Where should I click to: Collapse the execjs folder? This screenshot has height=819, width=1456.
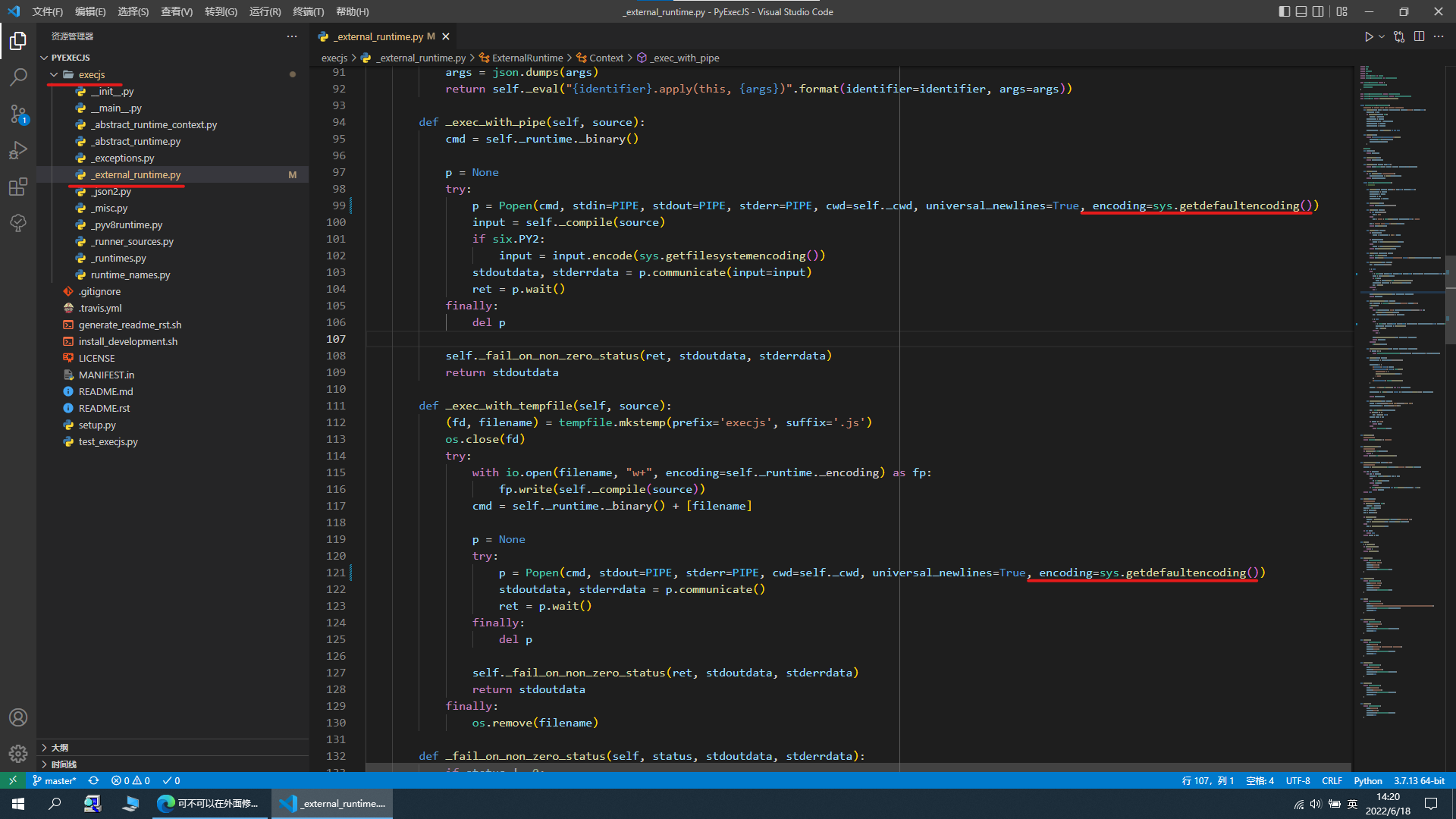172,74
